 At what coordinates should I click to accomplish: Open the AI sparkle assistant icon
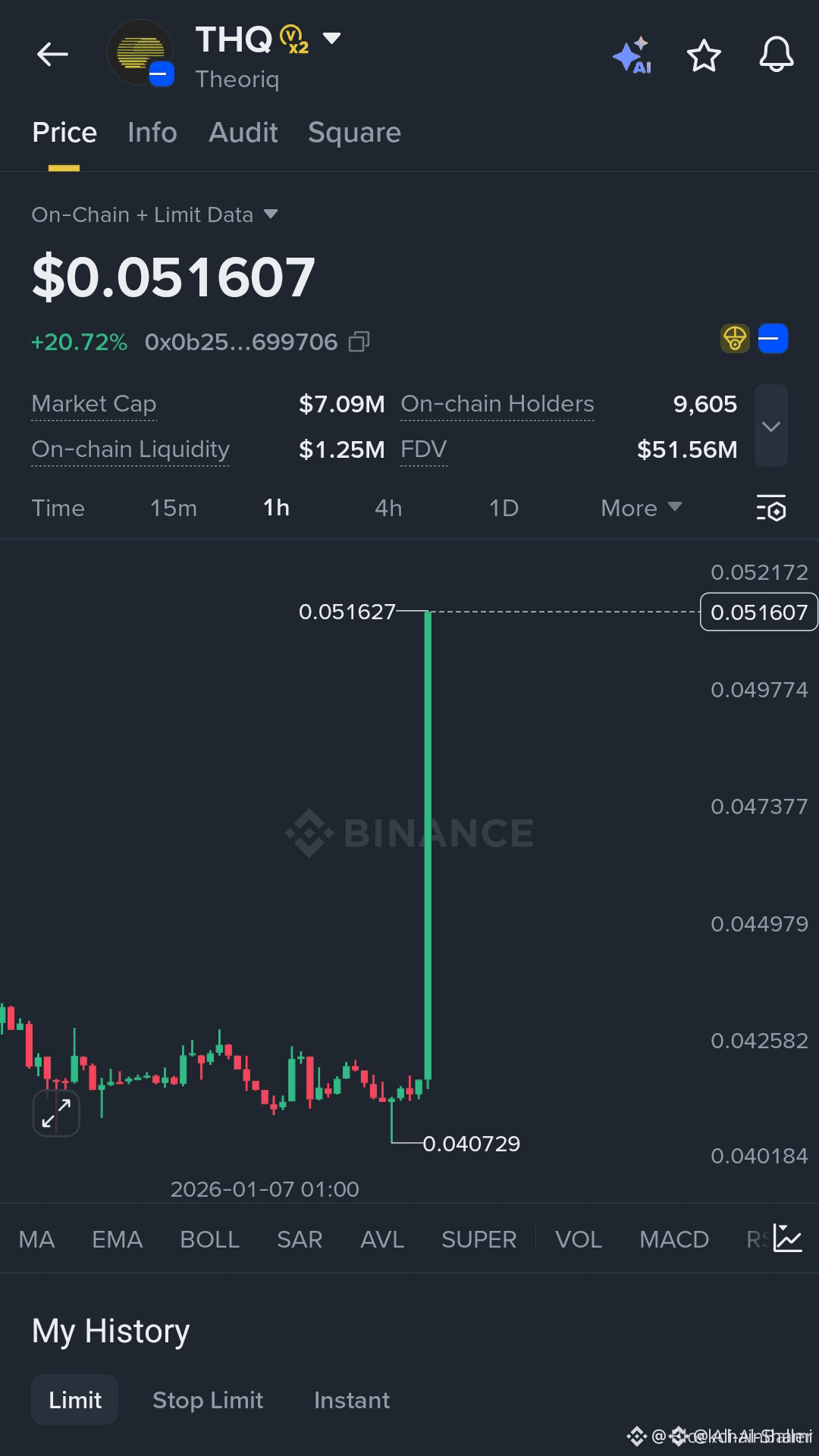632,55
